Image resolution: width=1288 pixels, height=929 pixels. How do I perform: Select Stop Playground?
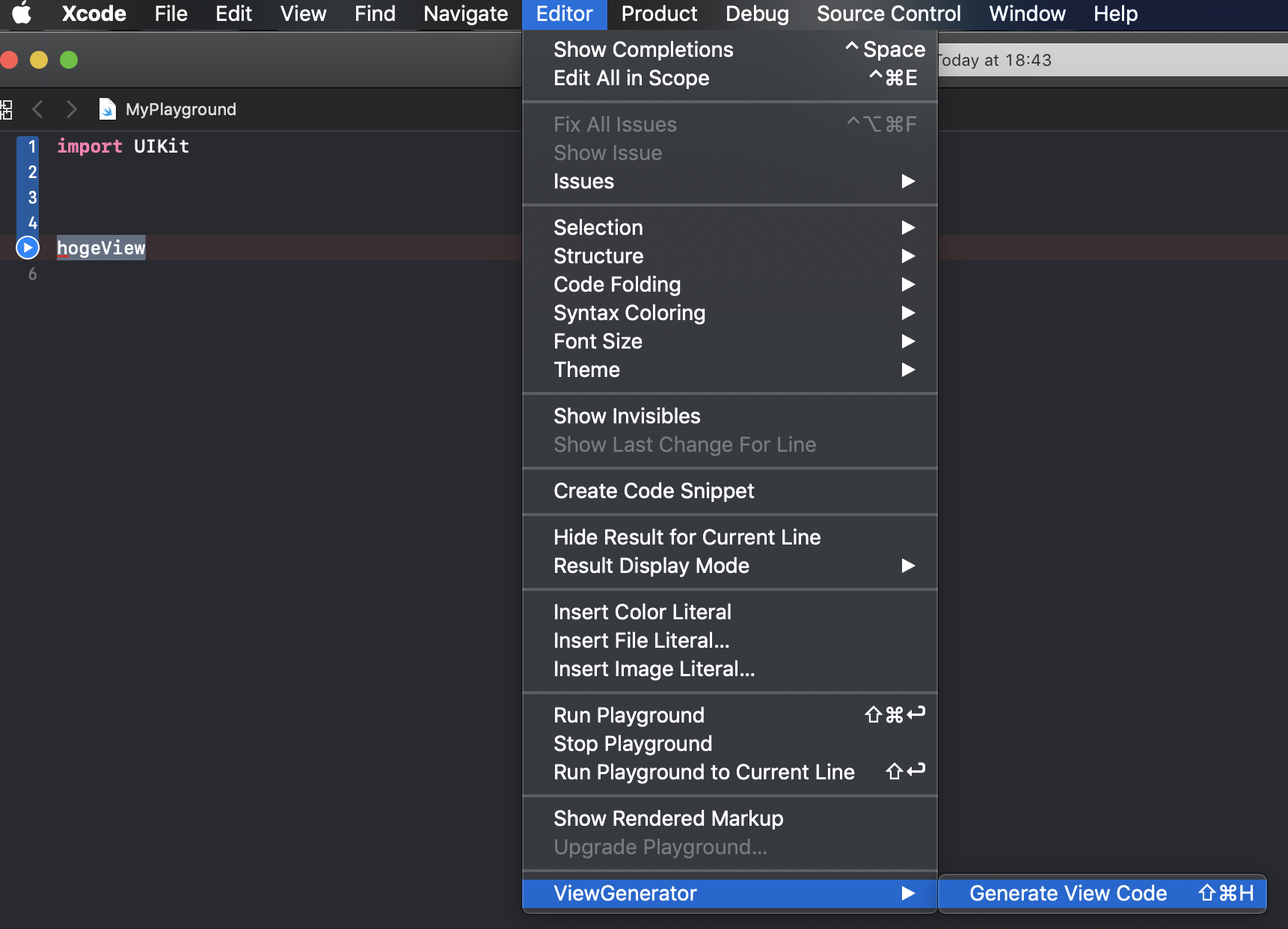730,743
